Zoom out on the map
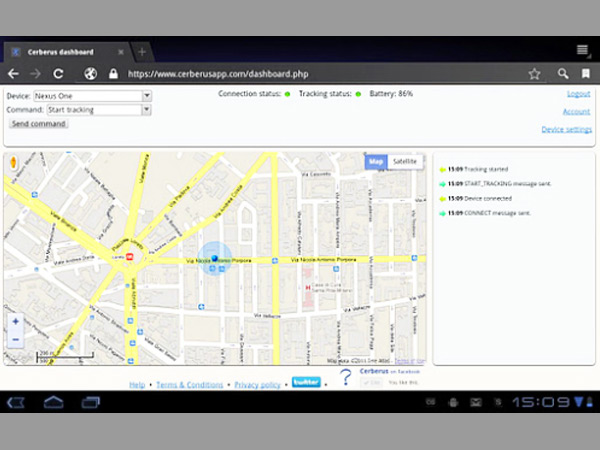 (15, 340)
